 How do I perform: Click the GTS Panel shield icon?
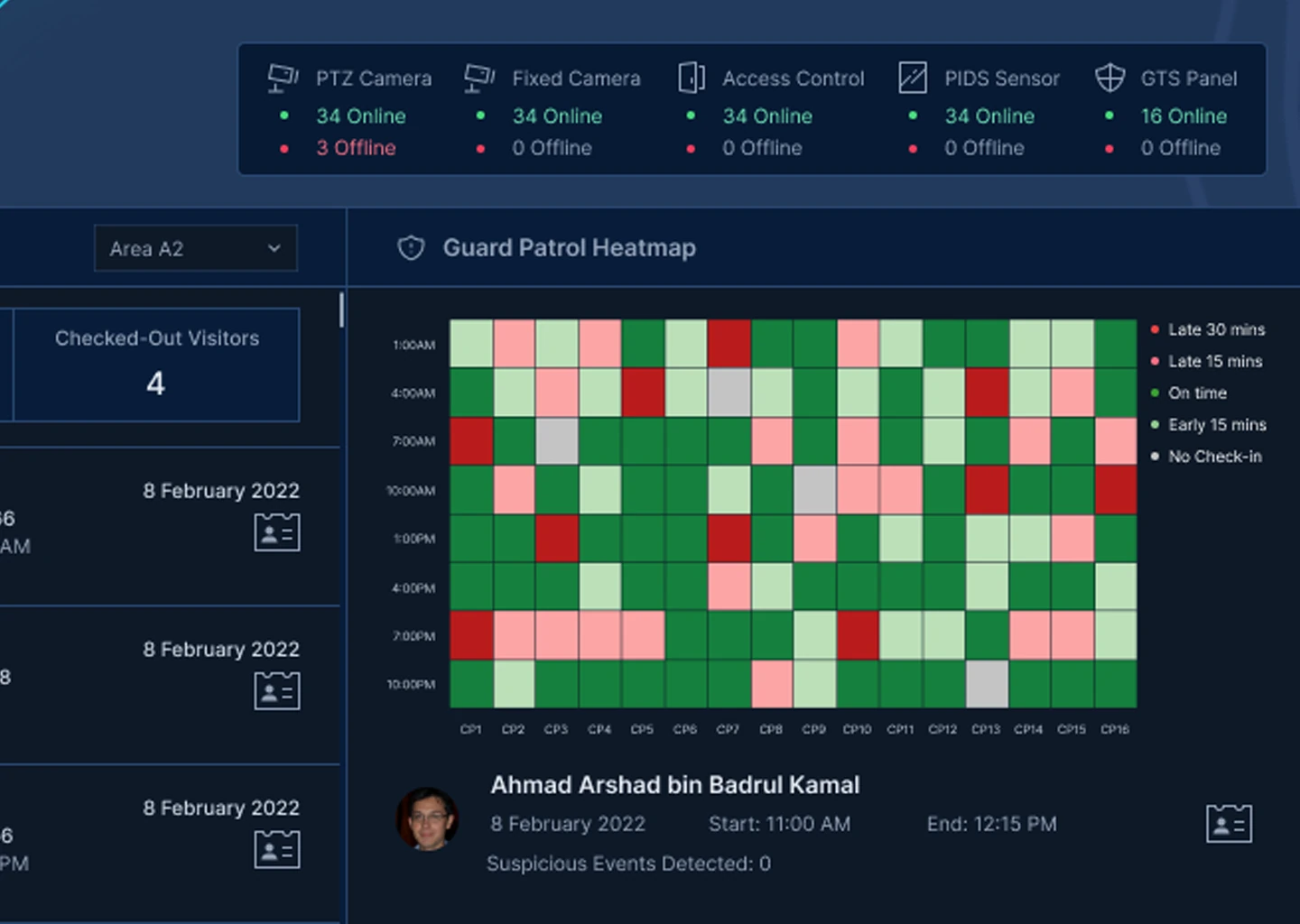(x=1110, y=79)
